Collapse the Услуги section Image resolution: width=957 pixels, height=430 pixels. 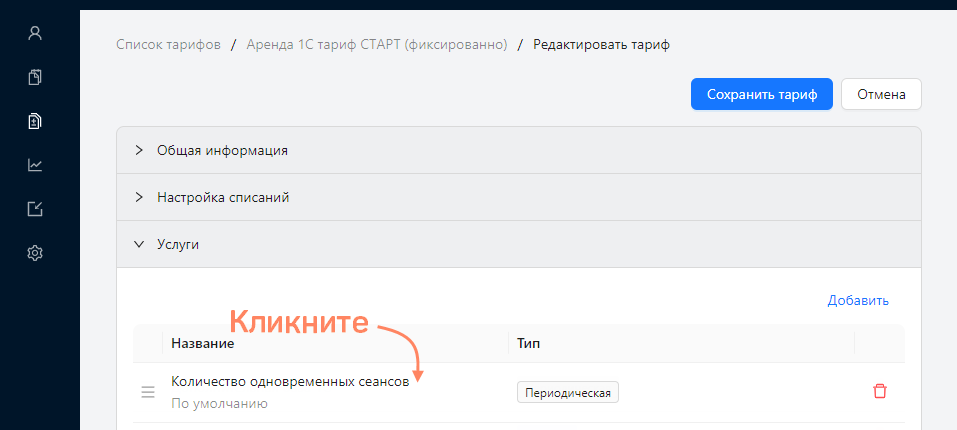tap(518, 245)
